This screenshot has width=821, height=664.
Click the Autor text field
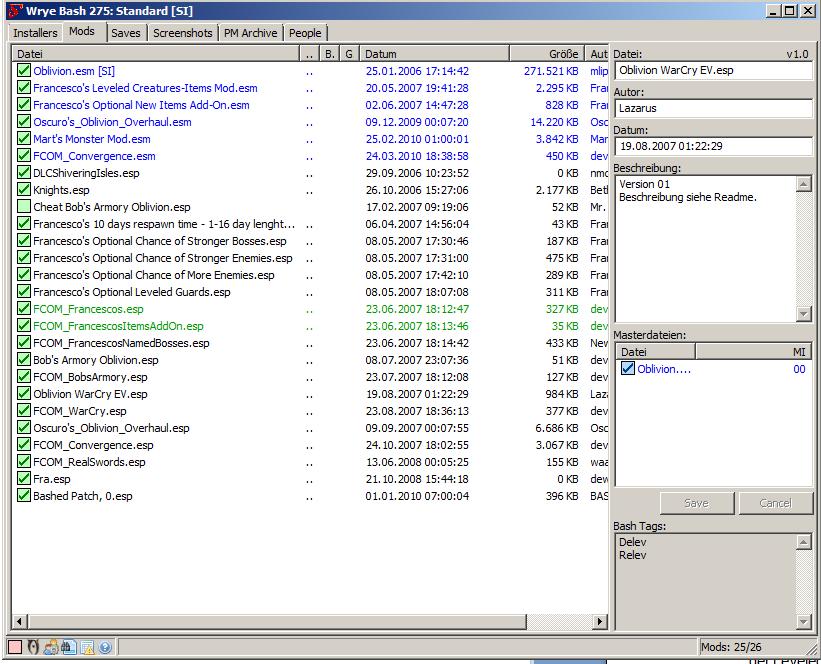pos(712,108)
